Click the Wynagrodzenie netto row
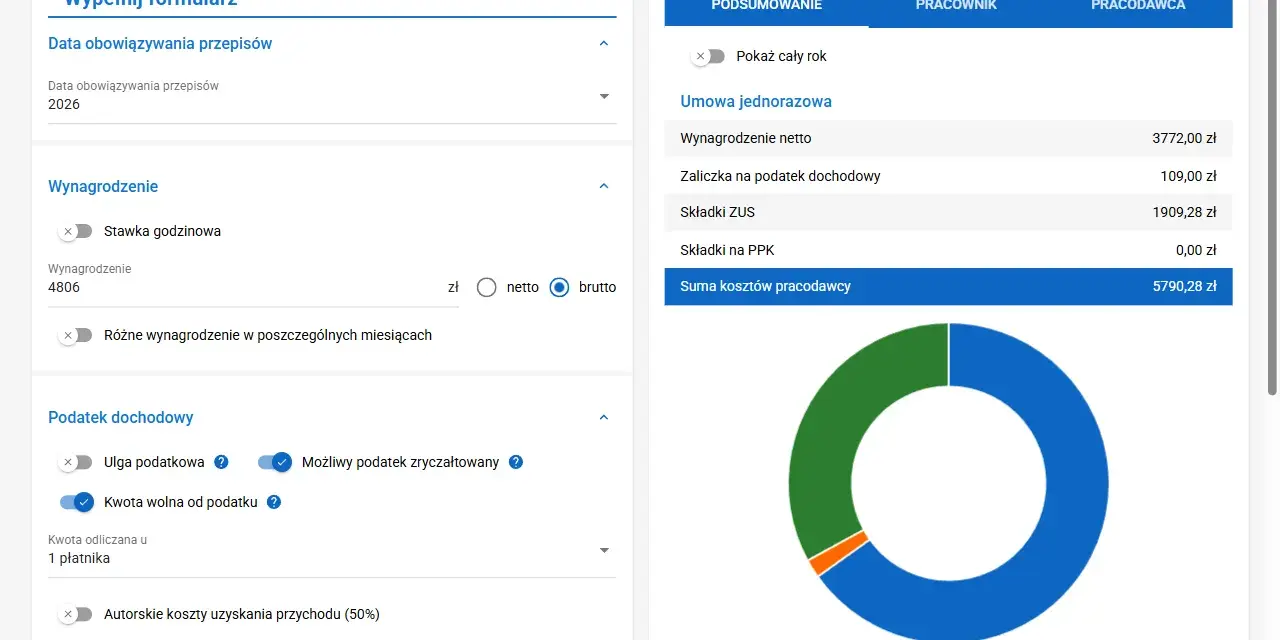 coord(948,138)
